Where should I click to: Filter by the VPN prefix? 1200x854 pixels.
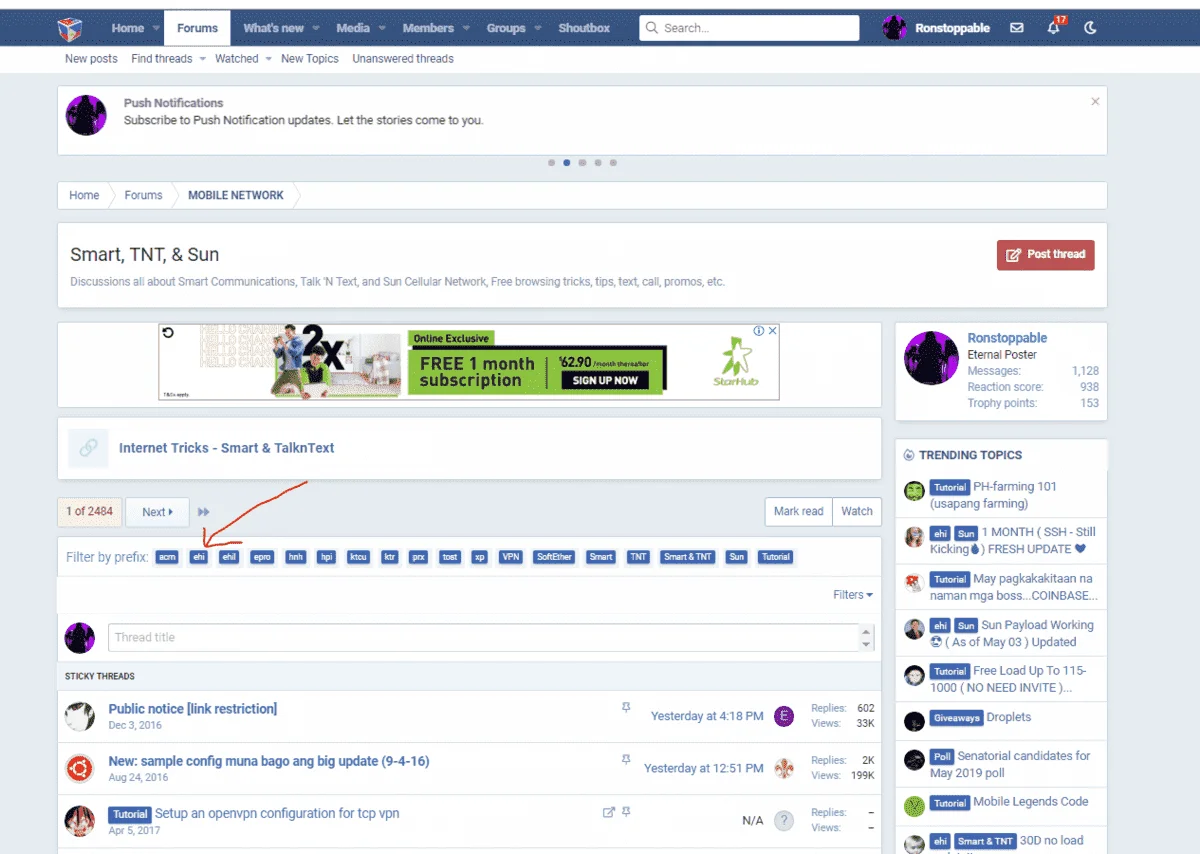511,557
